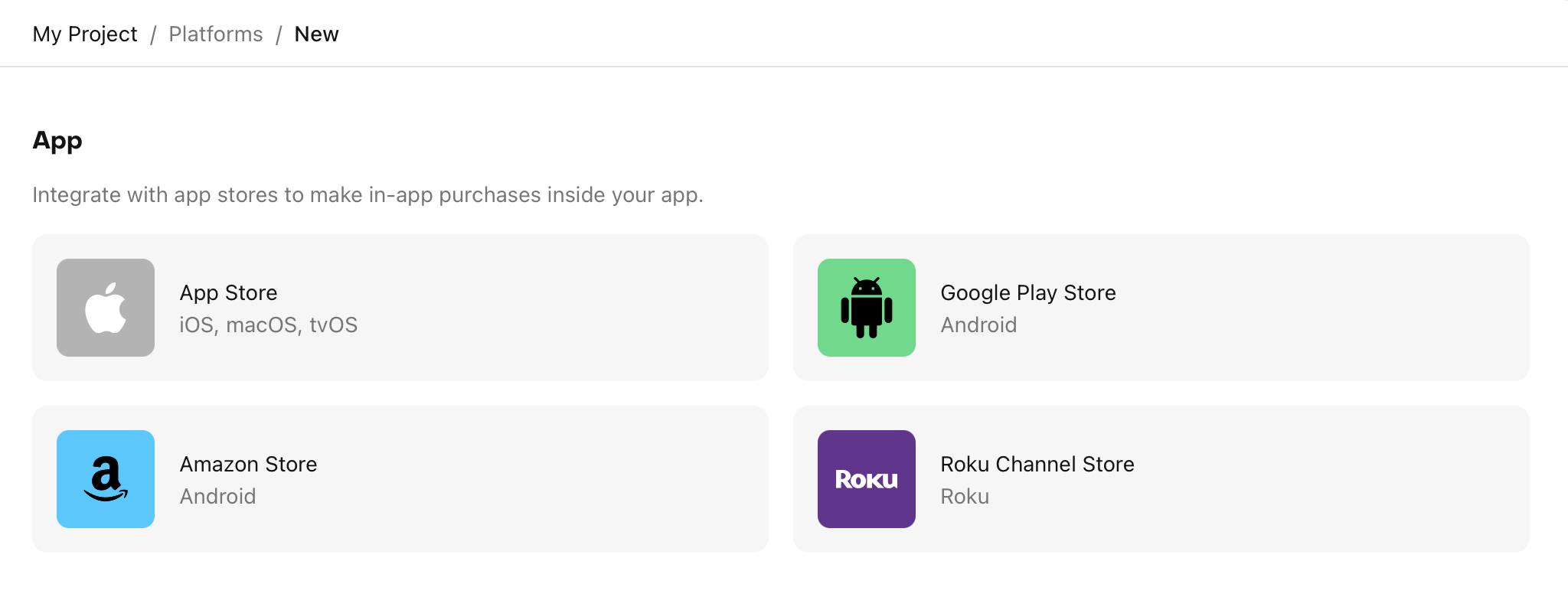Image resolution: width=1568 pixels, height=597 pixels.
Task: Choose the App Store platform title
Action: click(228, 293)
